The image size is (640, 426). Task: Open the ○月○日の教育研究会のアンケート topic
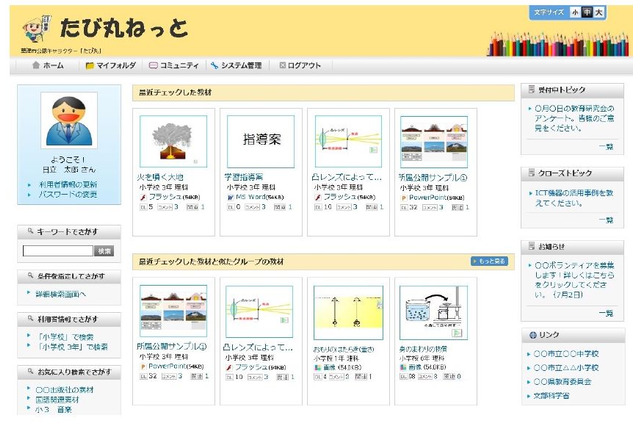tap(574, 118)
